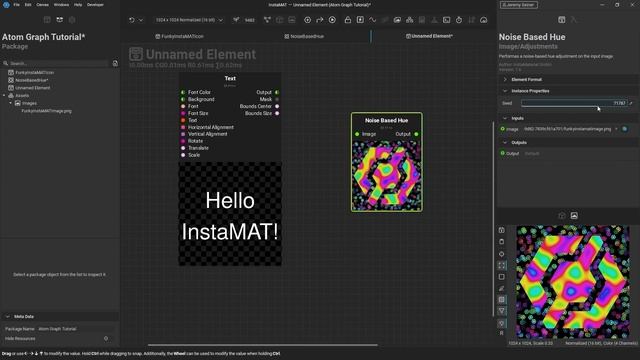Click the gauge dashboard icon at the toolbar end
Viewport: 640px width, 360px height.
coord(484,20)
